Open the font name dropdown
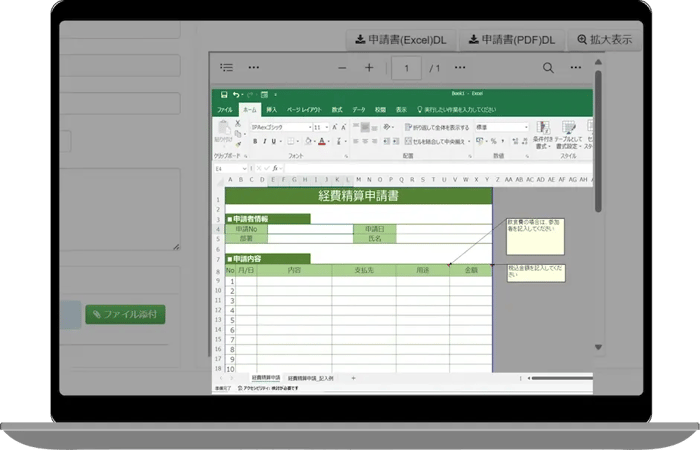Image resolution: width=700 pixels, height=450 pixels. 310,128
